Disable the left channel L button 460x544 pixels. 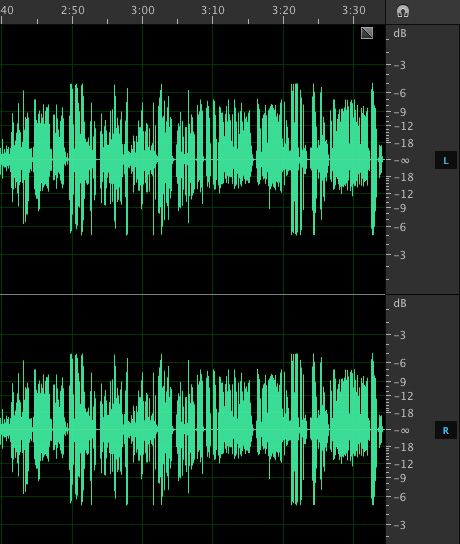pyautogui.click(x=446, y=160)
